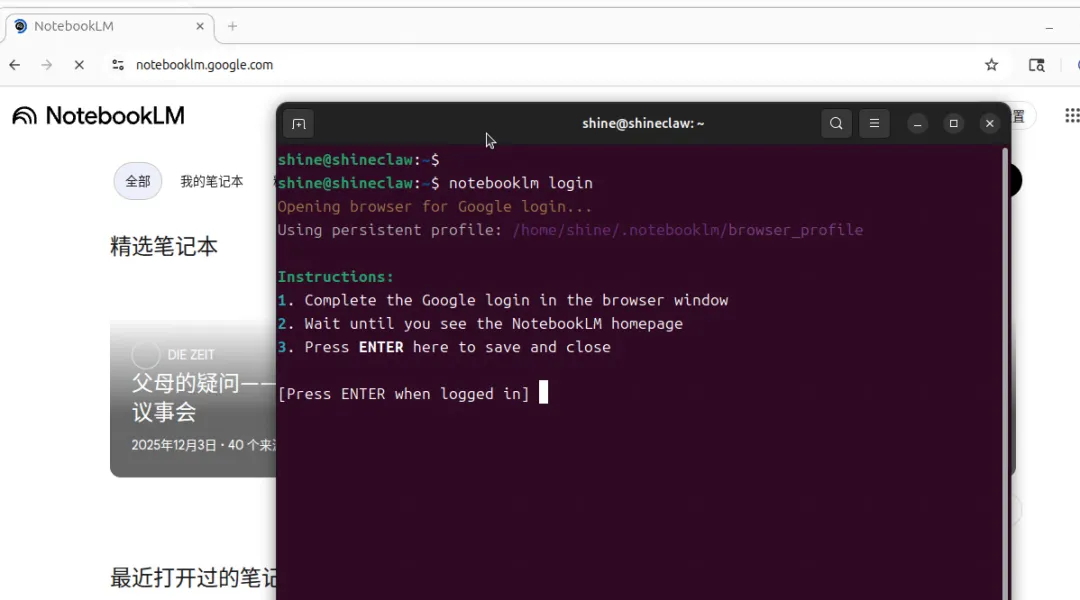The width and height of the screenshot is (1080, 600).
Task: Open Google apps grid
Action: pyautogui.click(x=1072, y=116)
